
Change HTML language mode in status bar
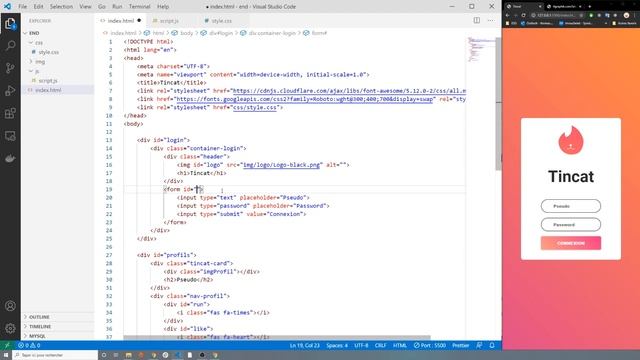(400, 345)
